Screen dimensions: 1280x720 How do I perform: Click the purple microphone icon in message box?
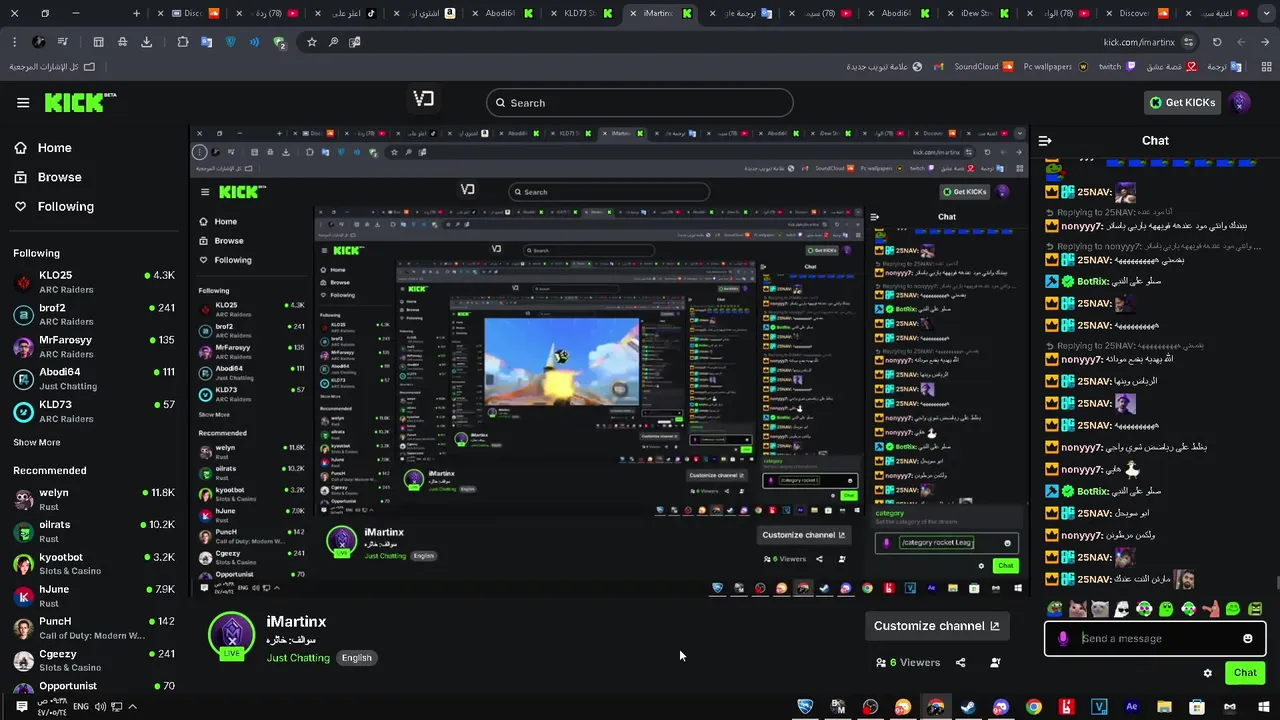click(x=1063, y=638)
